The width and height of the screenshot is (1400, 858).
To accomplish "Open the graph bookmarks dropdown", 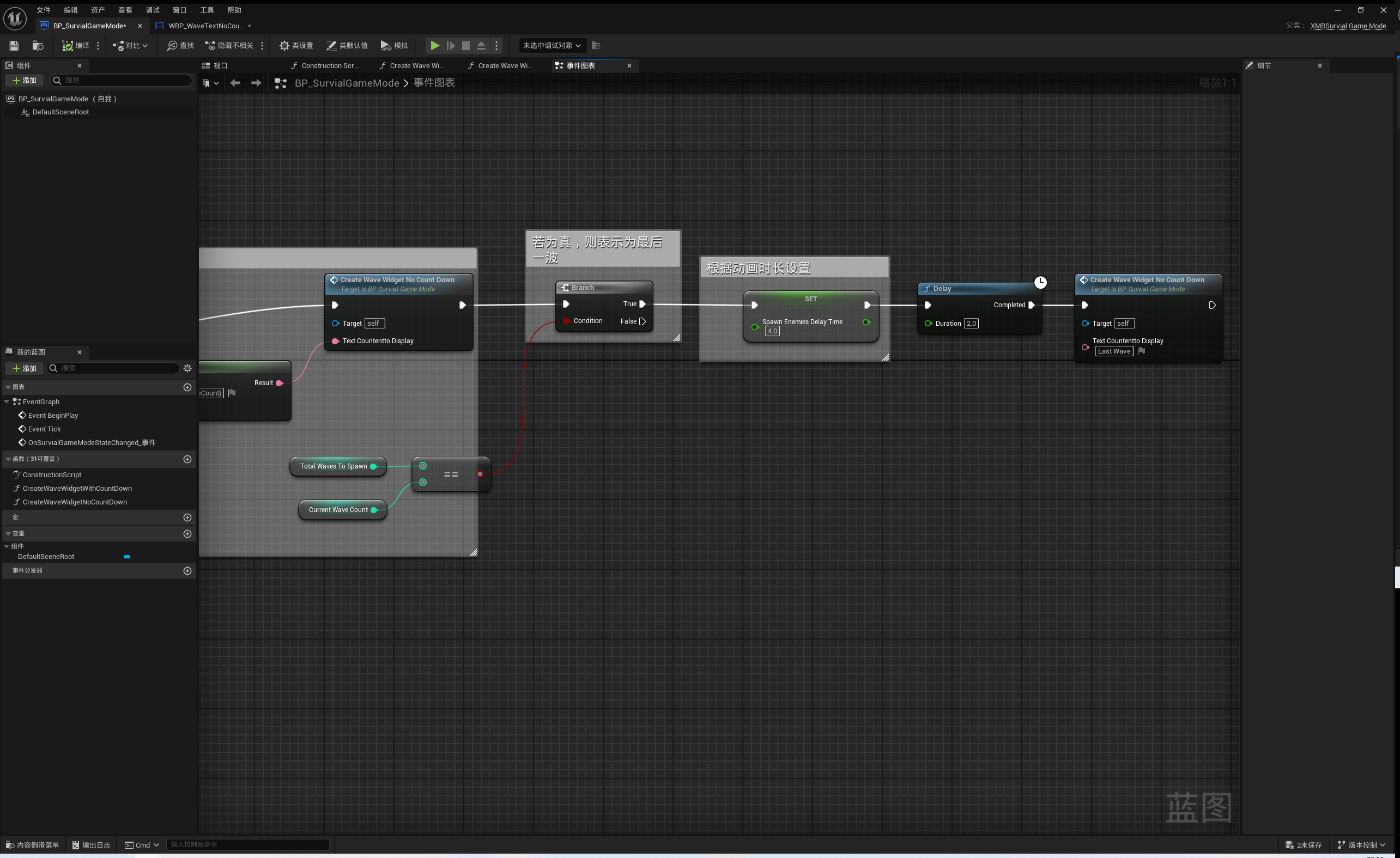I will [211, 83].
